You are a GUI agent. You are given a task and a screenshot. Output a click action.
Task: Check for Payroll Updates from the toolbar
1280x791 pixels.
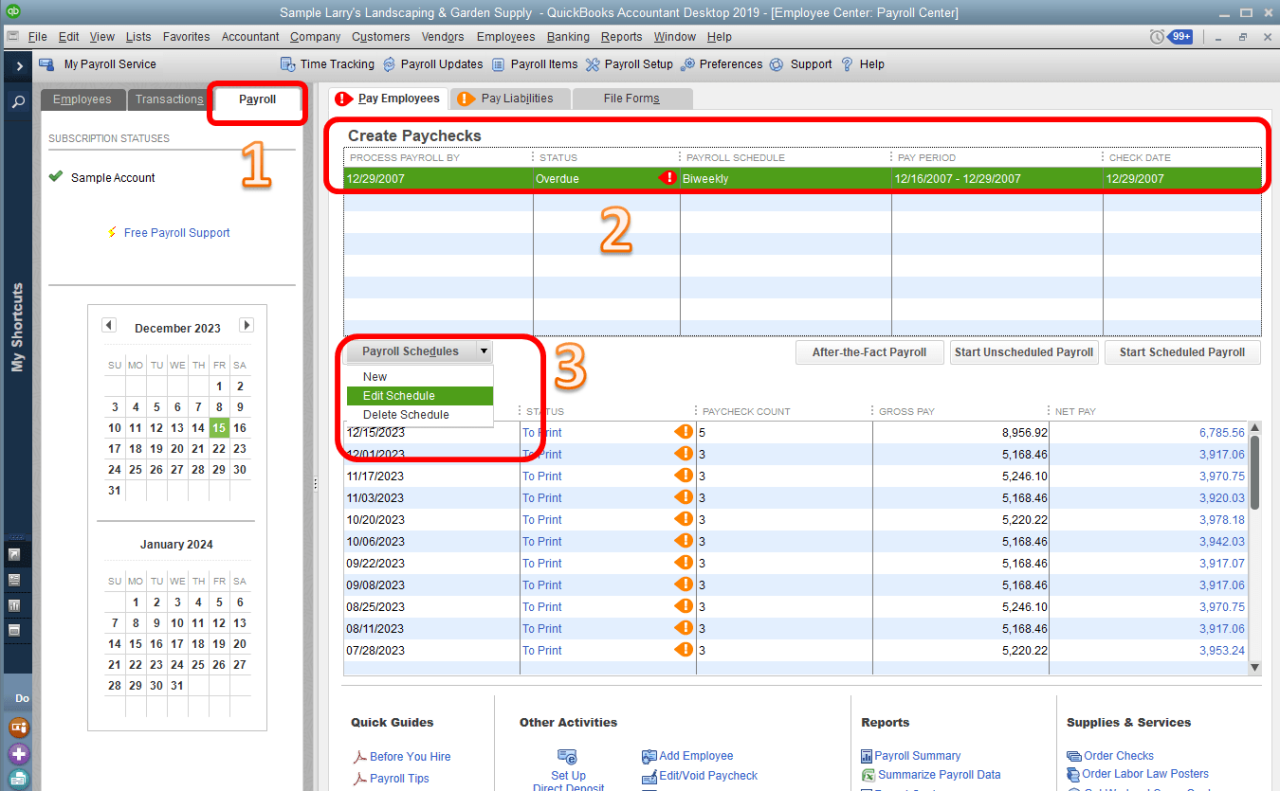(433, 63)
